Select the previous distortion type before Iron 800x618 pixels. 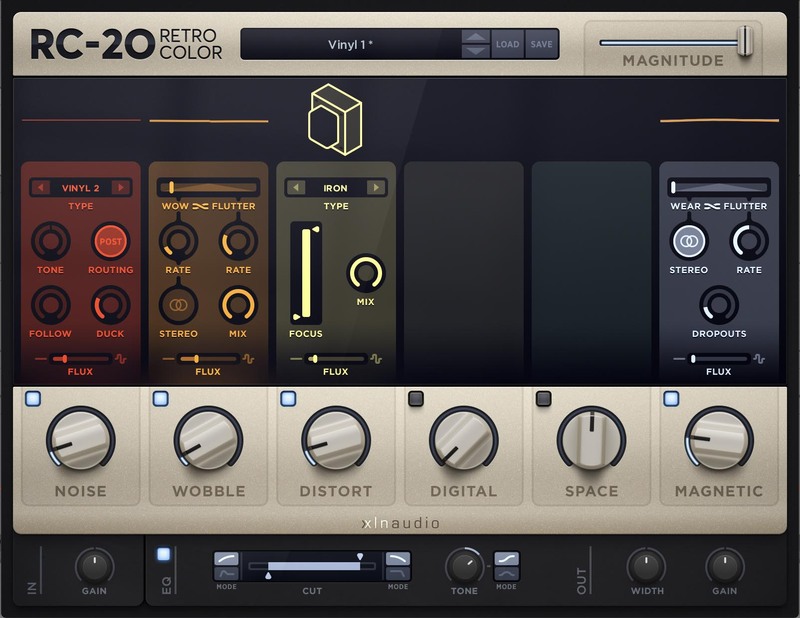pos(296,187)
